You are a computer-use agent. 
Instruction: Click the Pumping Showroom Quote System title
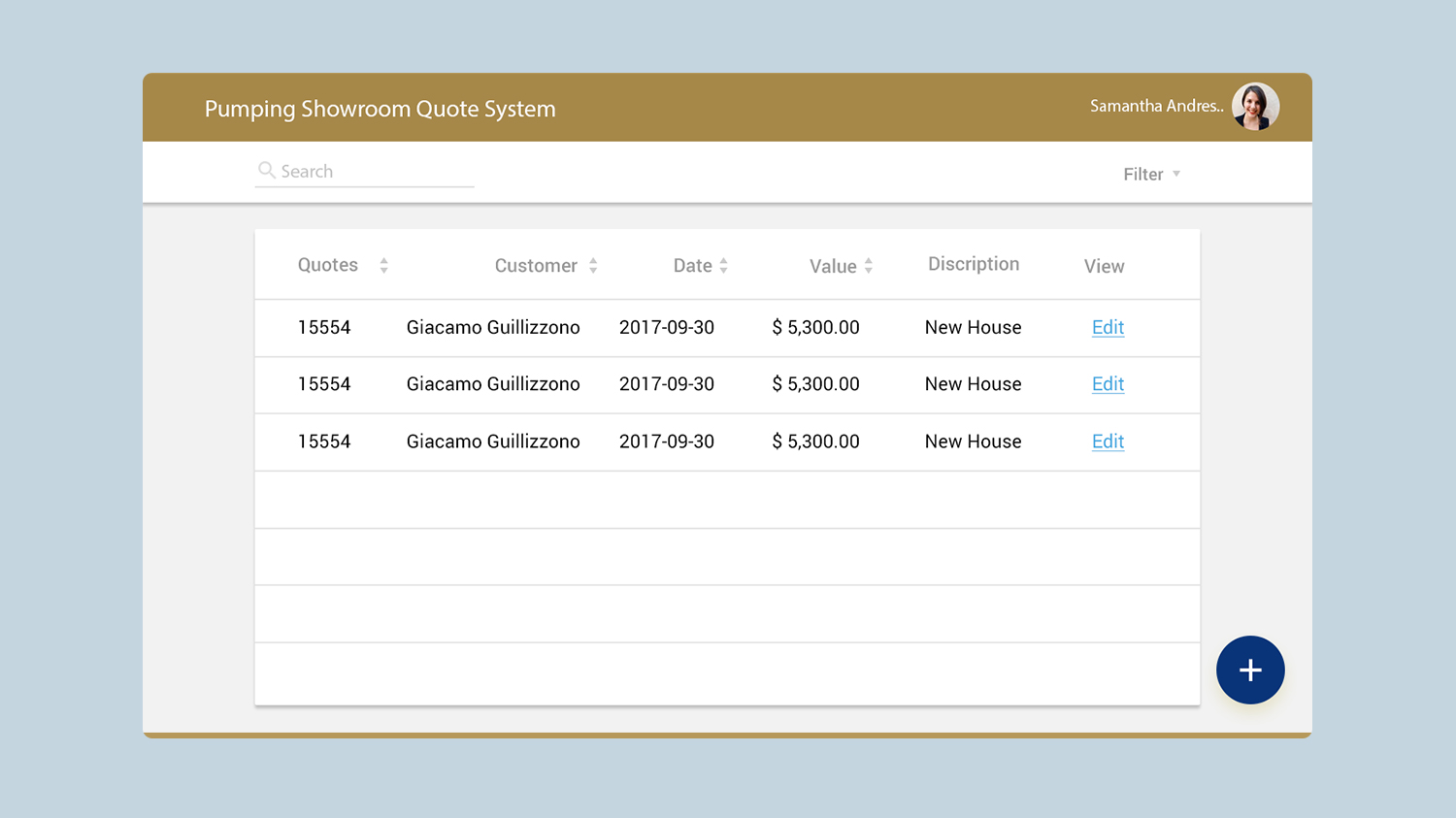point(380,109)
